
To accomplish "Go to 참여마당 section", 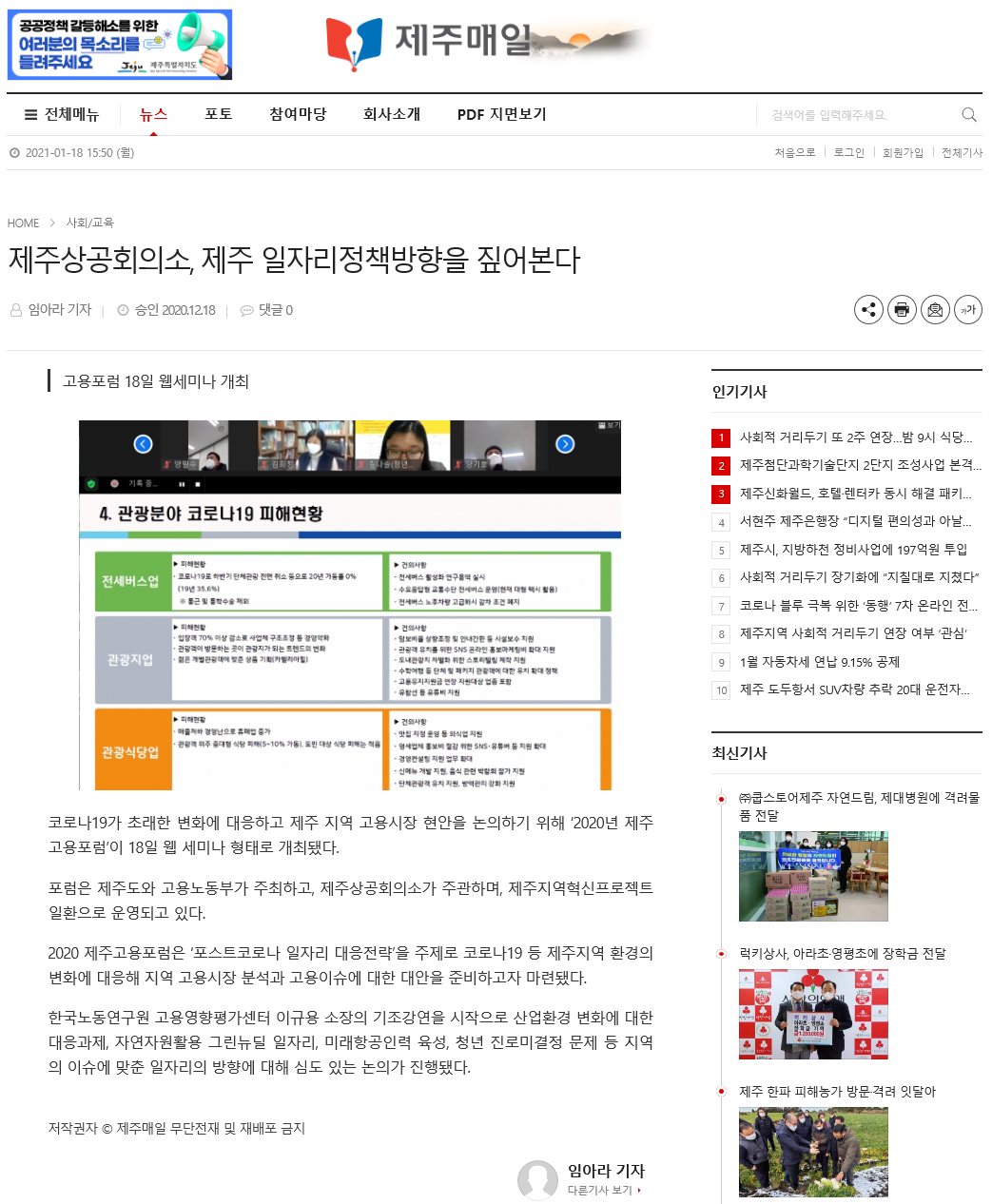I will 298,114.
